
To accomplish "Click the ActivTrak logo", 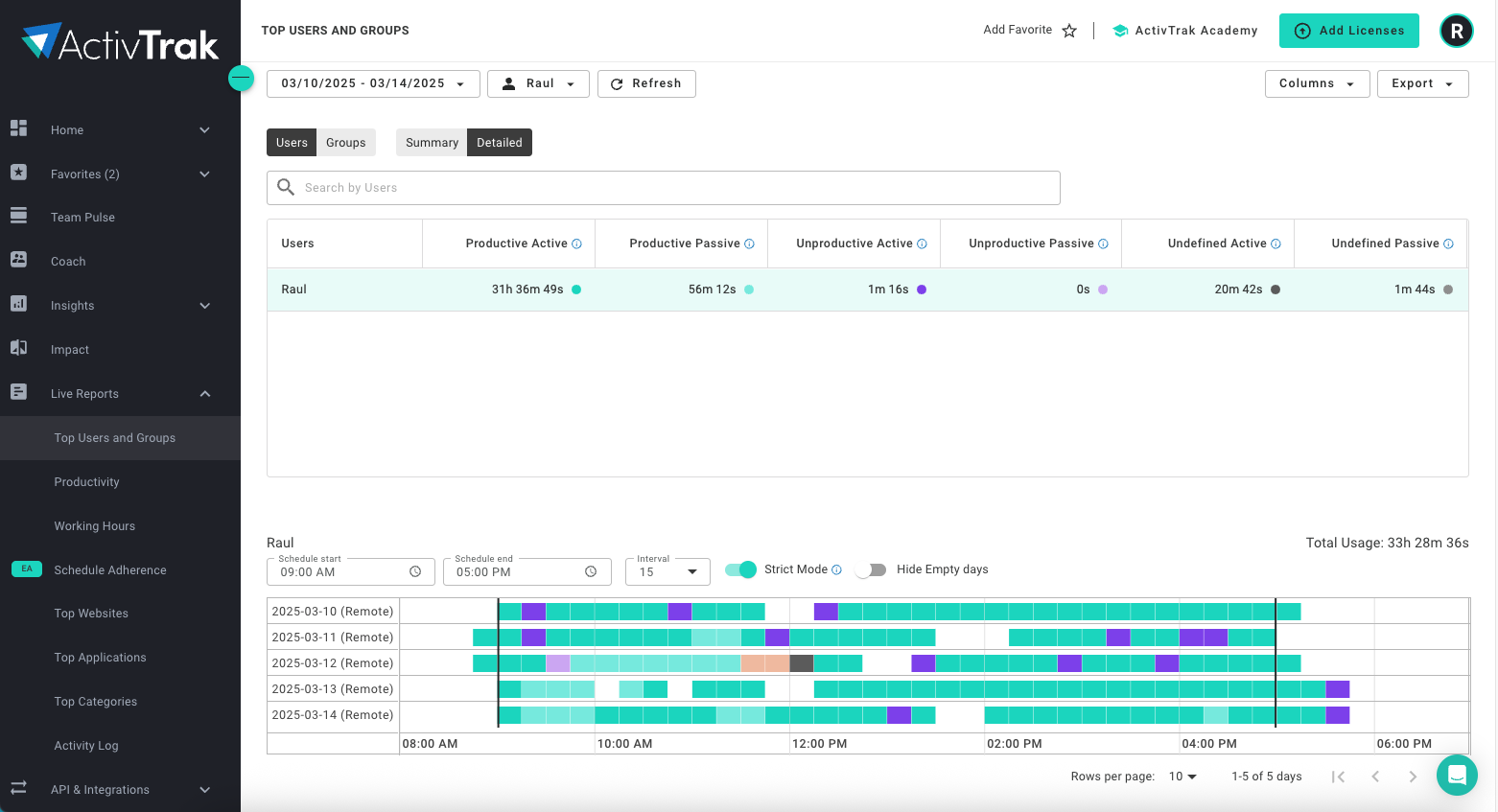I will 120,42.
